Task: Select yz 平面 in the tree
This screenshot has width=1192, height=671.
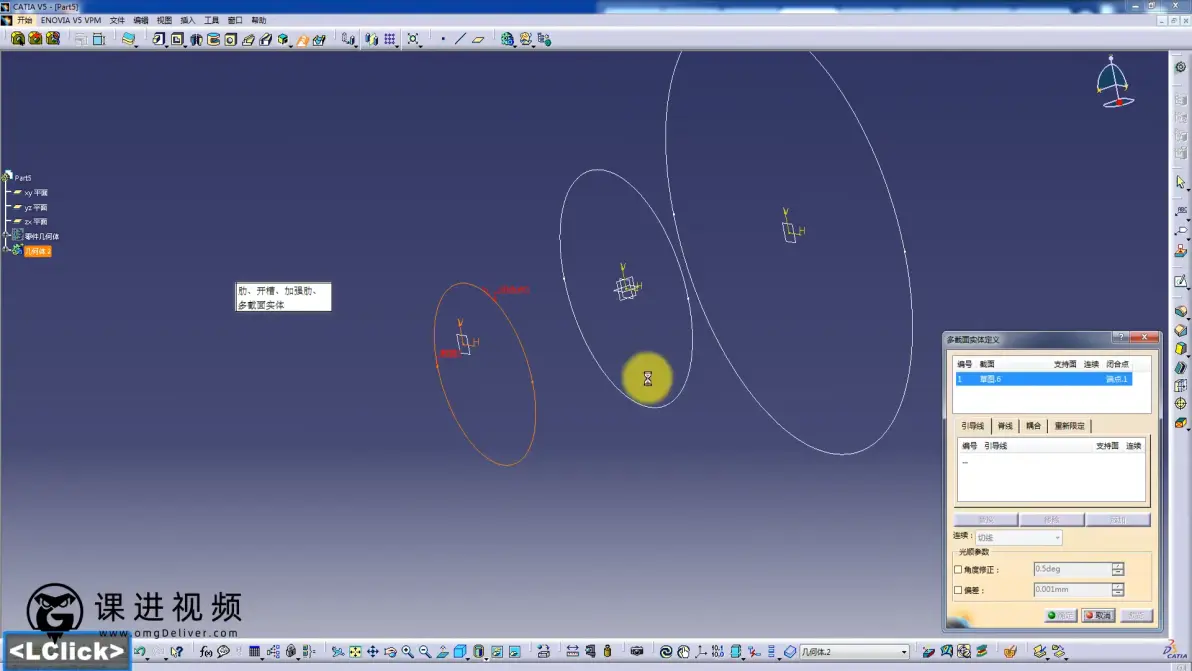Action: pos(36,207)
